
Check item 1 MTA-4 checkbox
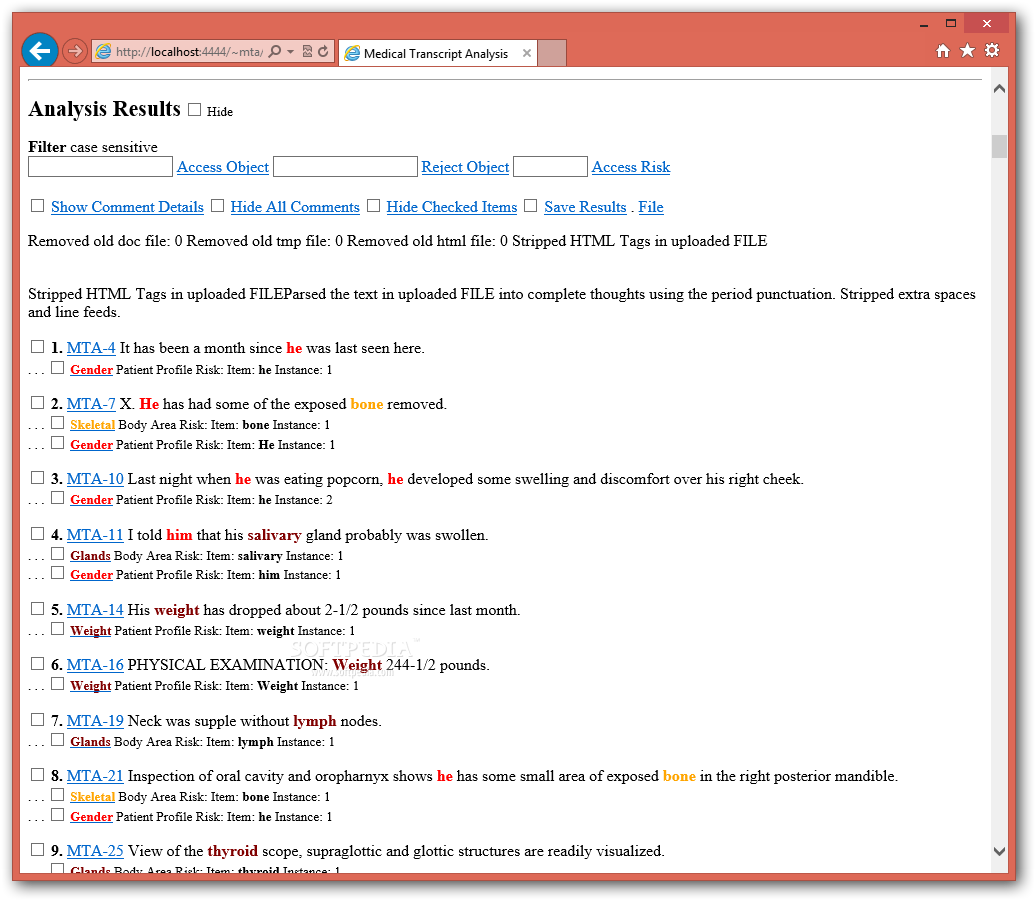[x=38, y=347]
